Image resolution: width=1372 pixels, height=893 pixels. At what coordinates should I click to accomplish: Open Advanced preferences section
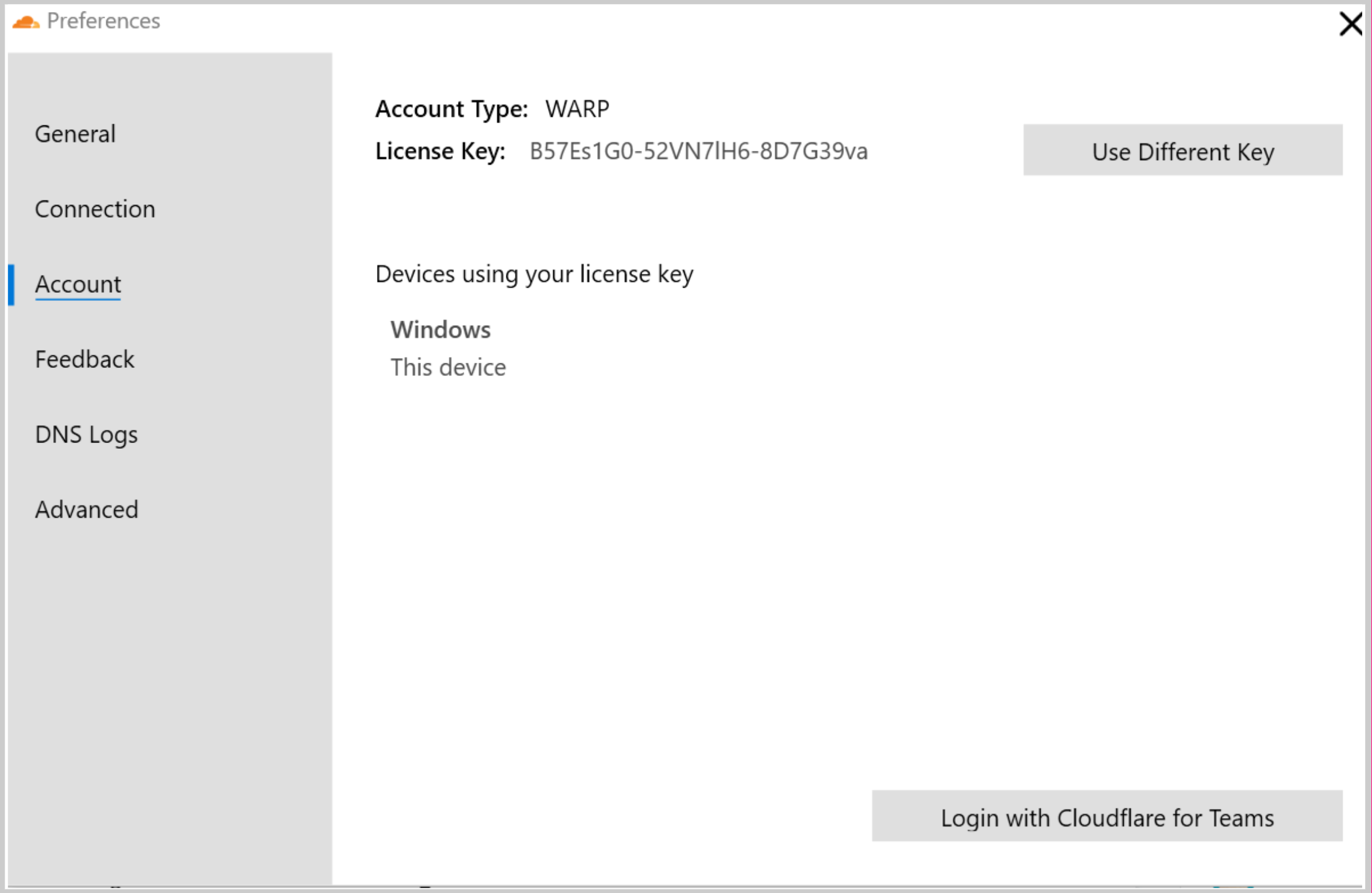(86, 509)
